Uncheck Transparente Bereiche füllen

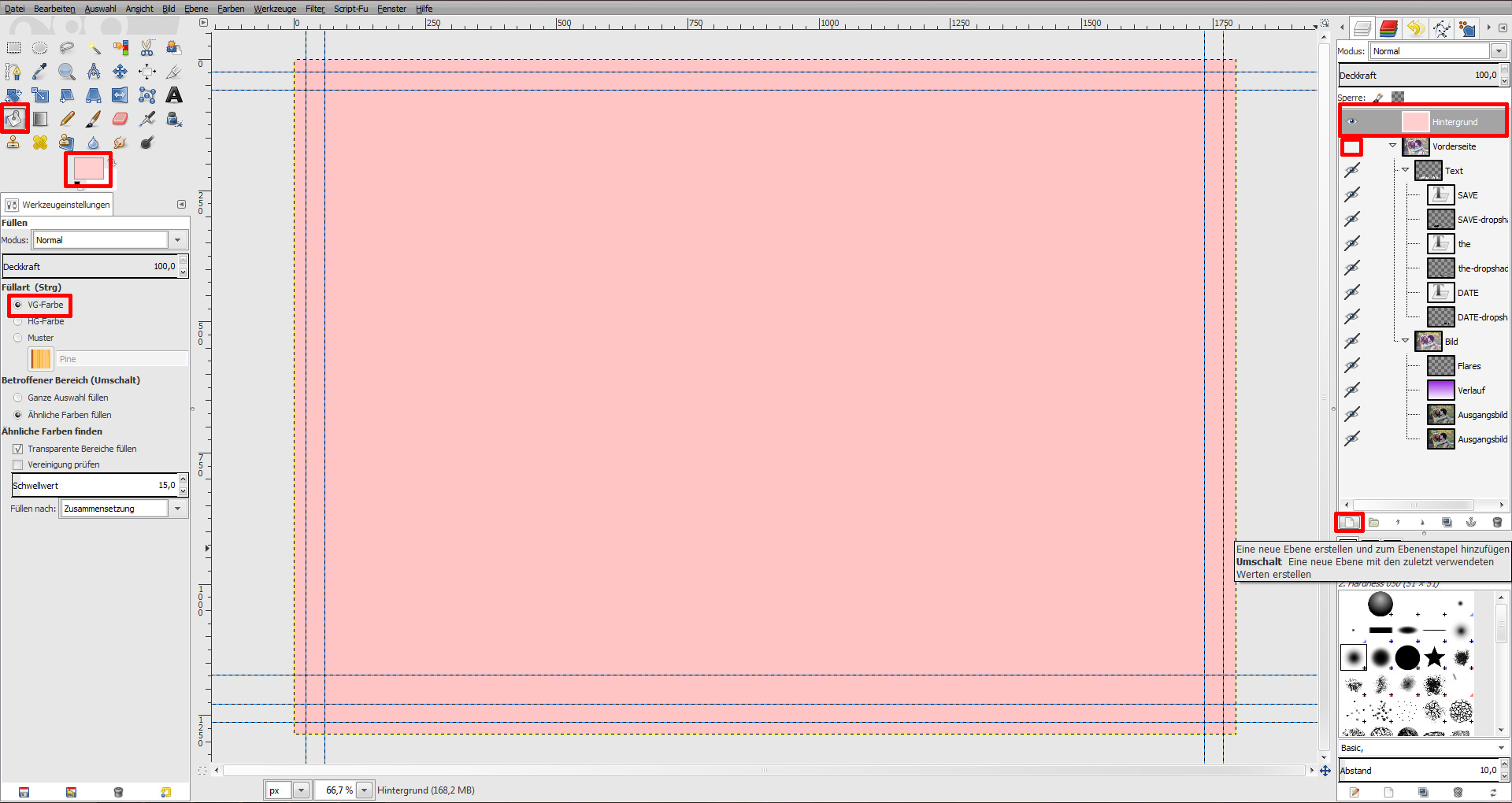18,449
